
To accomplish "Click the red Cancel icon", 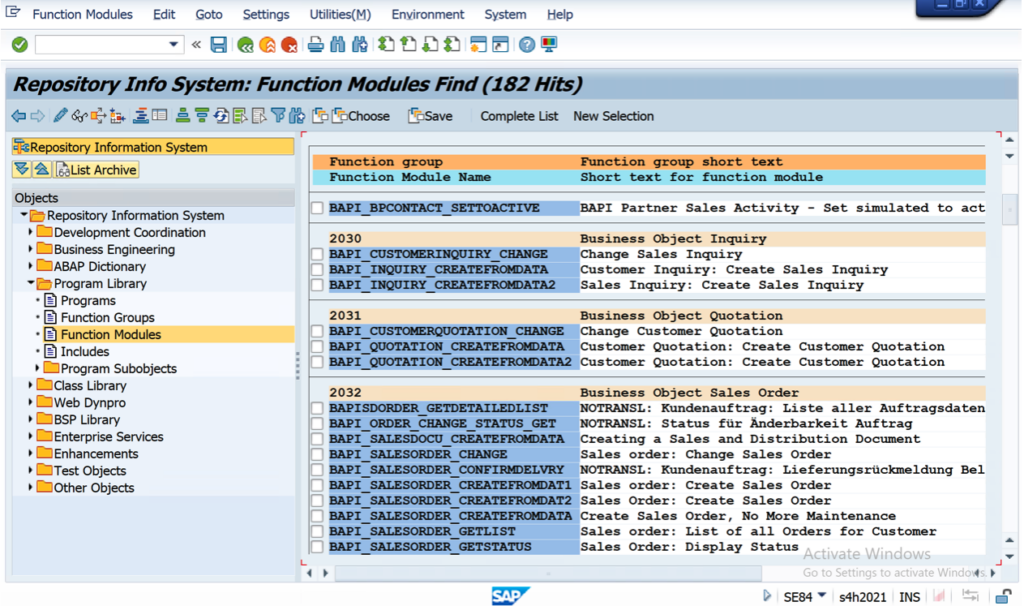I will 289,44.
